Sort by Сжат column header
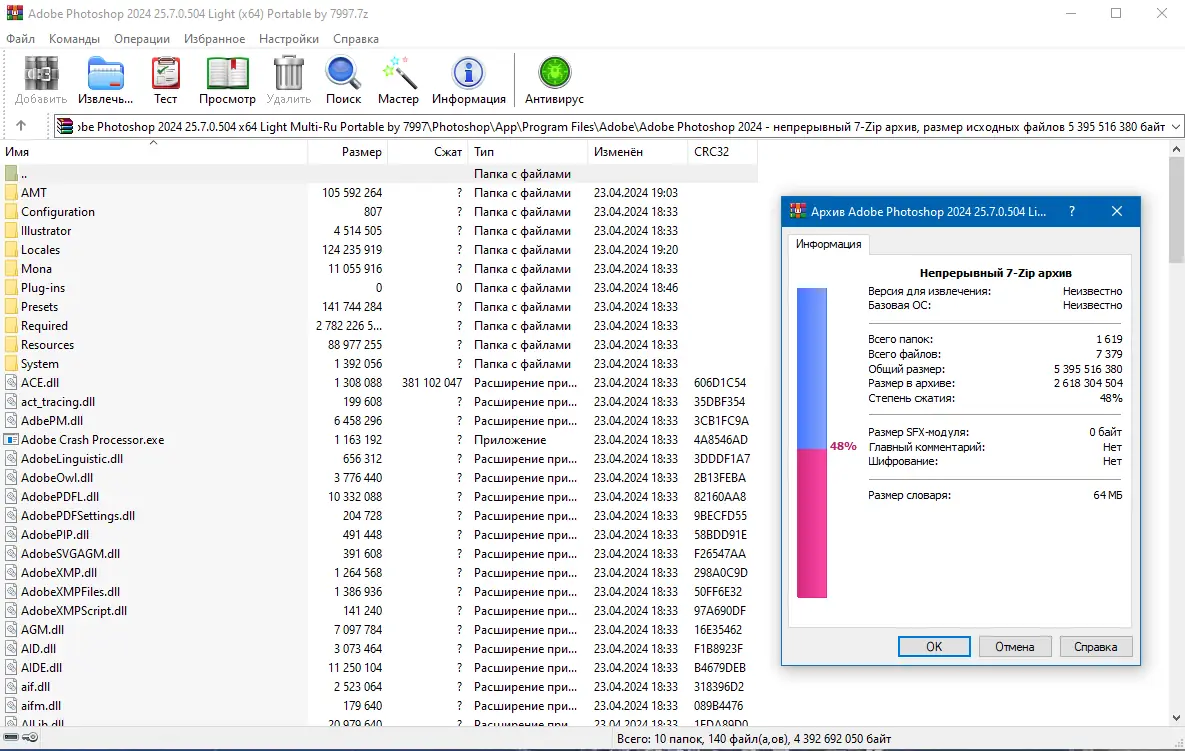Image resolution: width=1185 pixels, height=751 pixels. (x=428, y=152)
